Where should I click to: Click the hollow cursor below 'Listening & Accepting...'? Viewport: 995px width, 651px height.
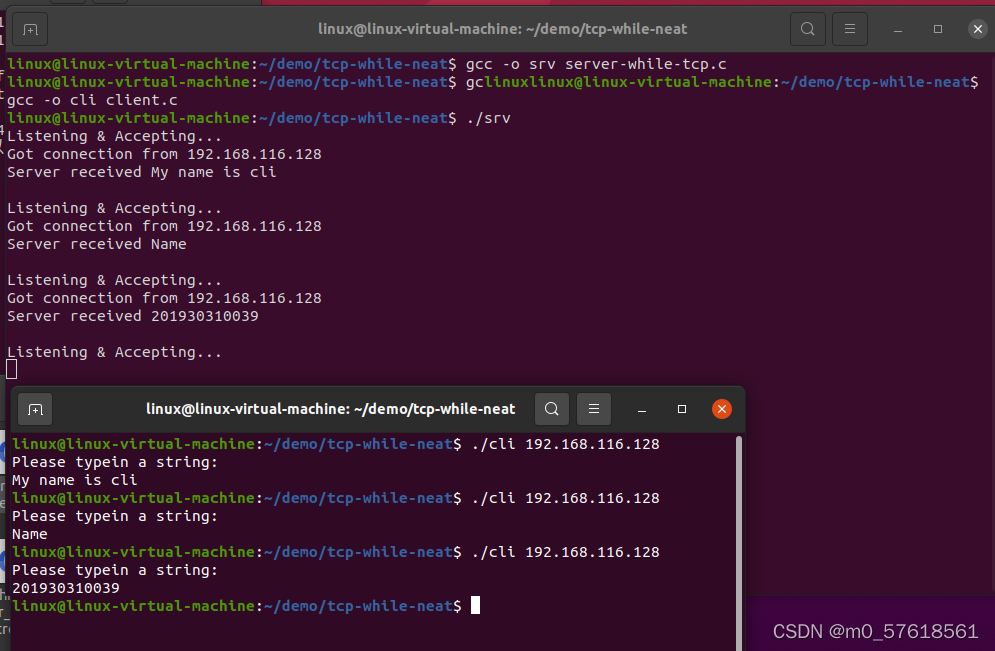tap(12, 370)
